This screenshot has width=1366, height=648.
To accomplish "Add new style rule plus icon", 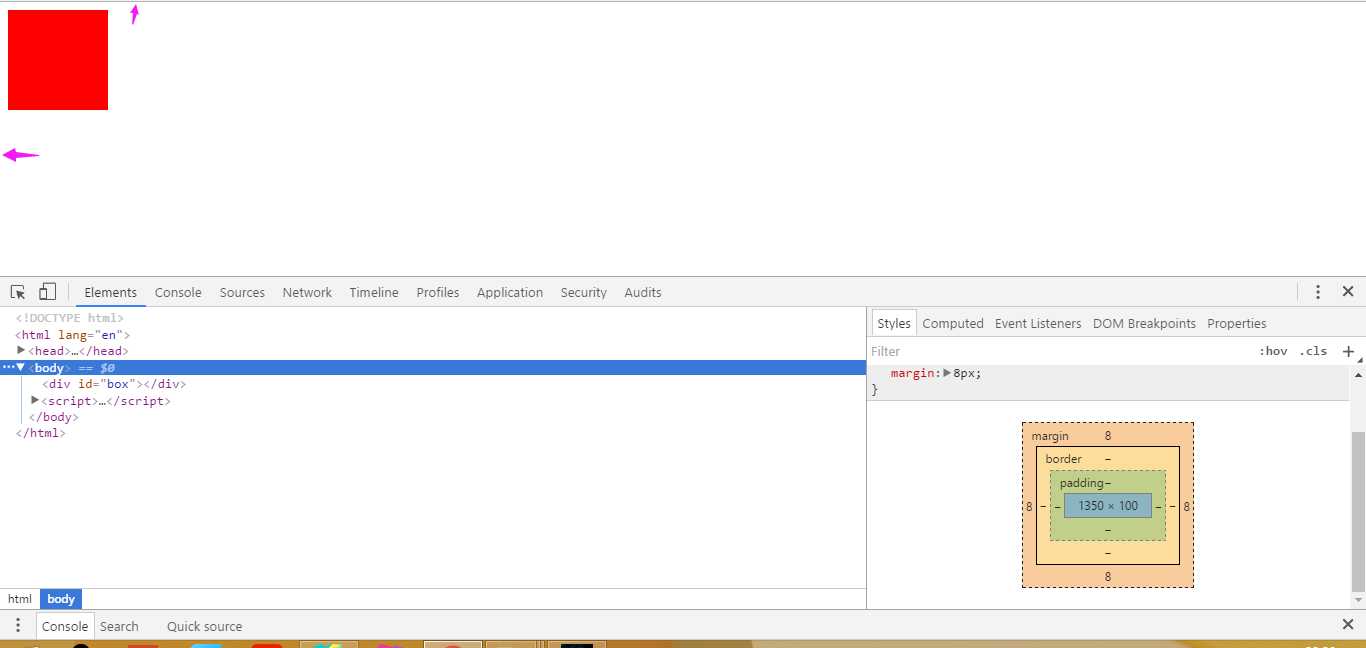I will point(1348,351).
